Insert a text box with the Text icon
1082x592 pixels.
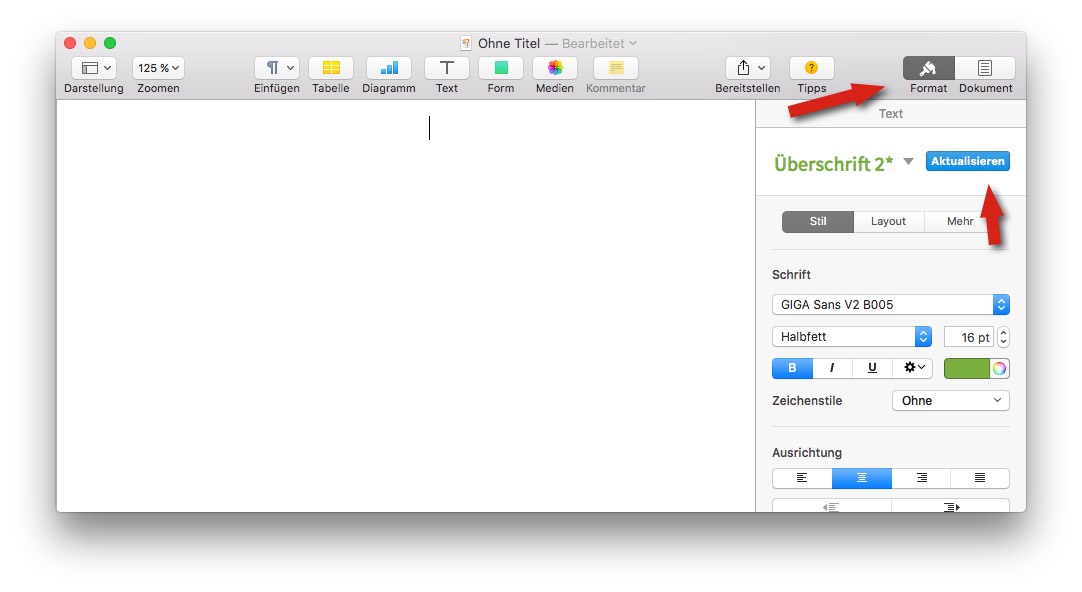click(x=446, y=69)
